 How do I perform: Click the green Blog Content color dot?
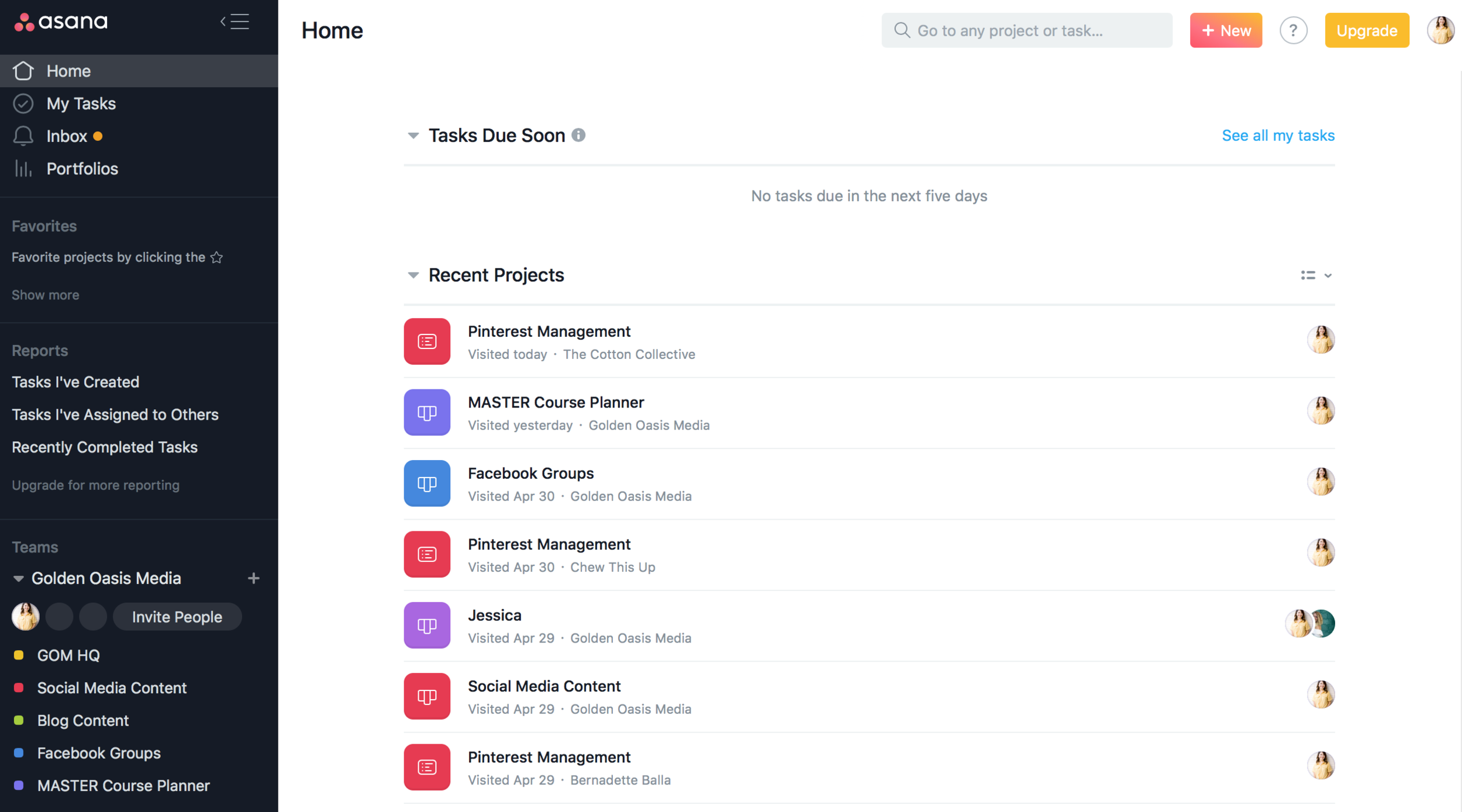tap(19, 720)
